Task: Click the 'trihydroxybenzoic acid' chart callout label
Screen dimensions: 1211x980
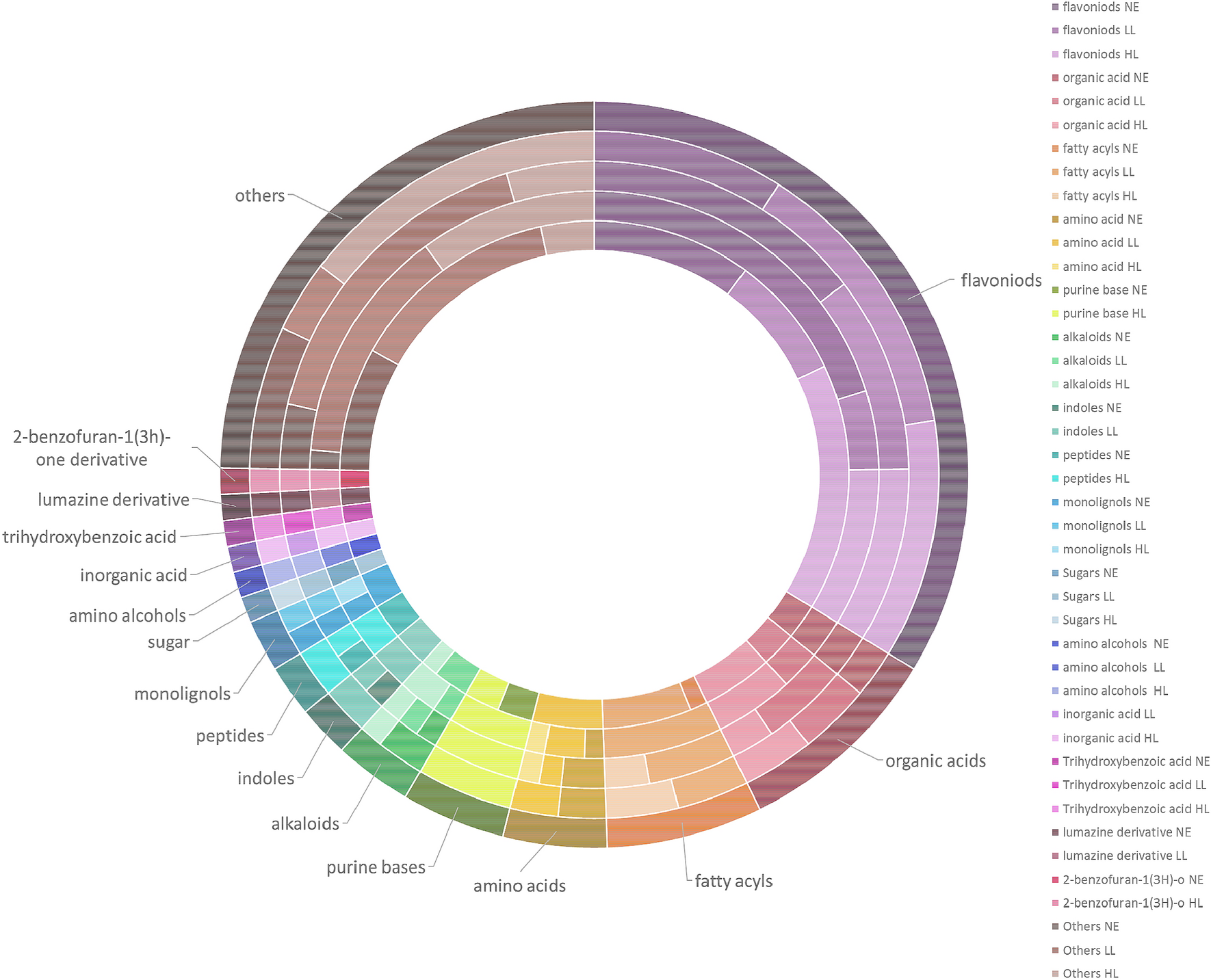Action: pos(90,538)
